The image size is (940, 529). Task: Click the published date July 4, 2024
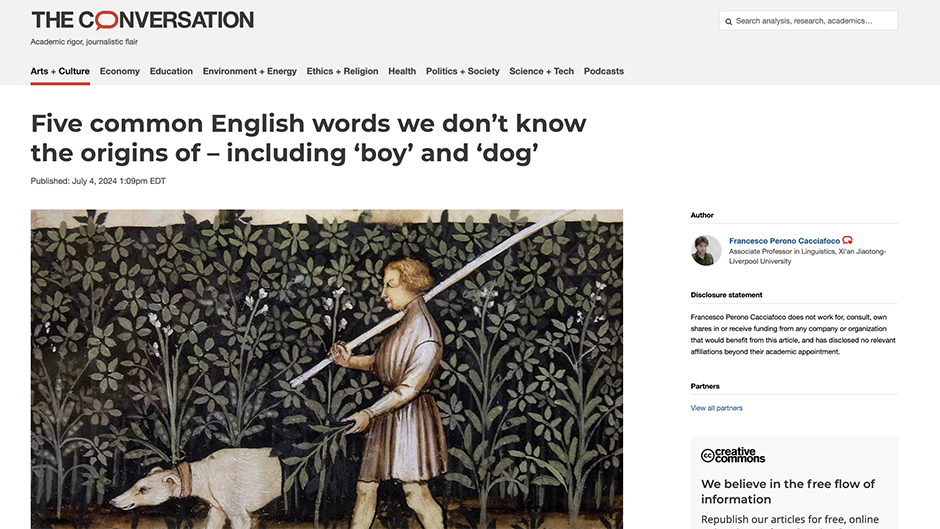[98, 181]
